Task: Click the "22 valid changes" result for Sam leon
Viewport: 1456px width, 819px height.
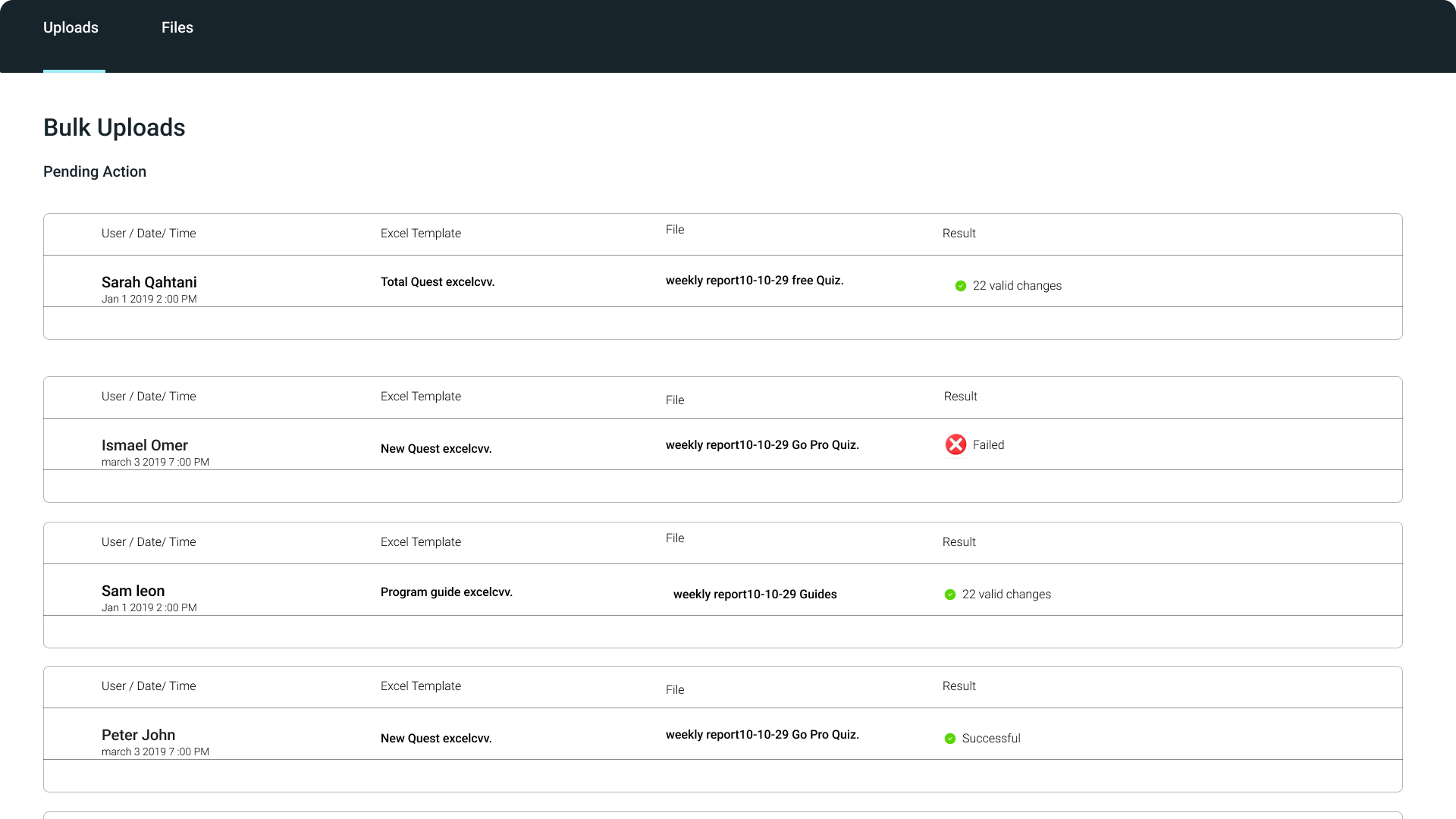Action: 1006,595
